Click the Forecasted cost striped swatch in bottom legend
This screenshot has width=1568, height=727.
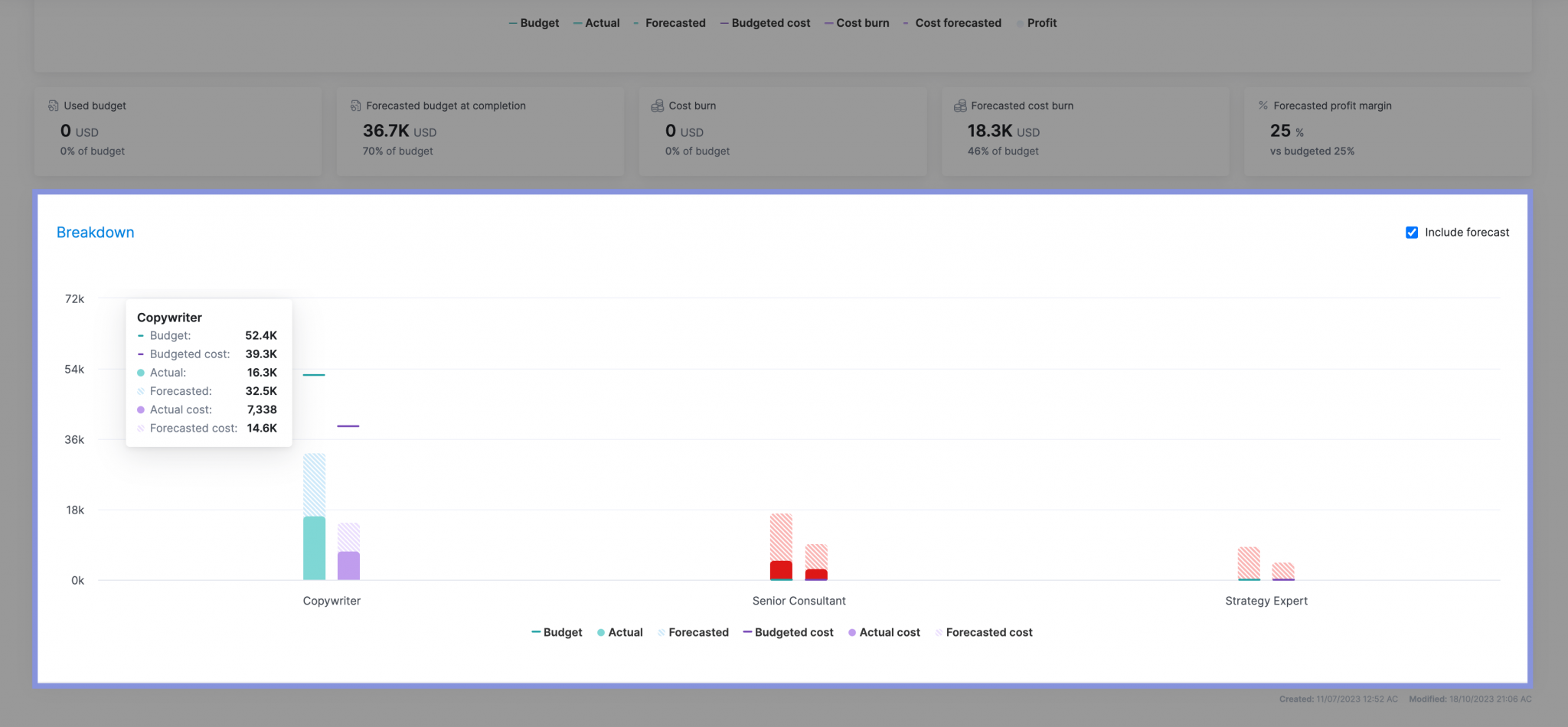939,632
